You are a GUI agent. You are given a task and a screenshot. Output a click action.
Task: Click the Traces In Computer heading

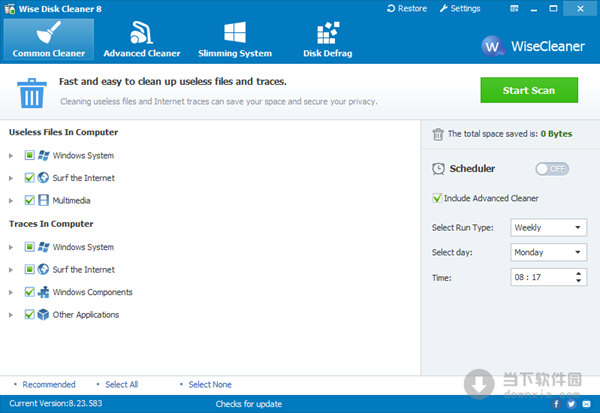tap(51, 224)
